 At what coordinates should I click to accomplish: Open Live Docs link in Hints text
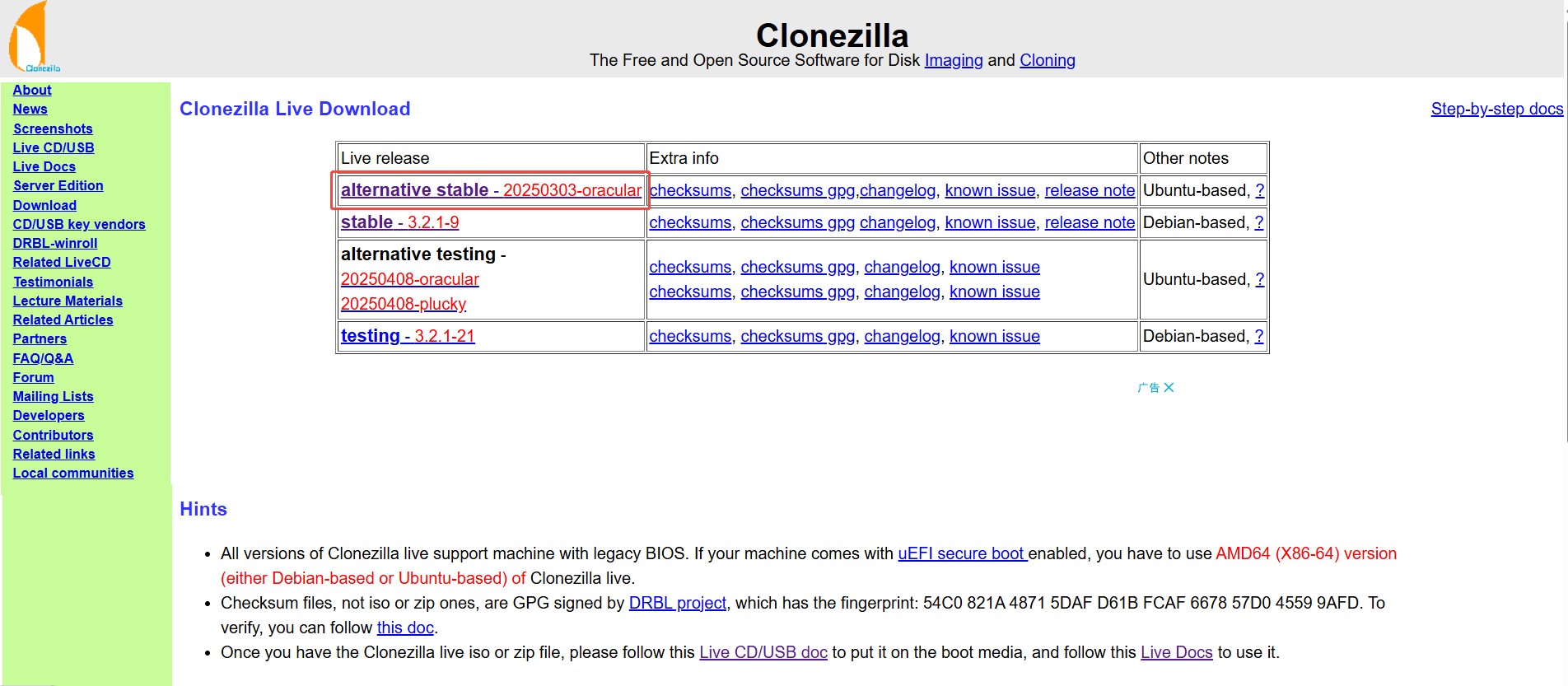click(1177, 652)
